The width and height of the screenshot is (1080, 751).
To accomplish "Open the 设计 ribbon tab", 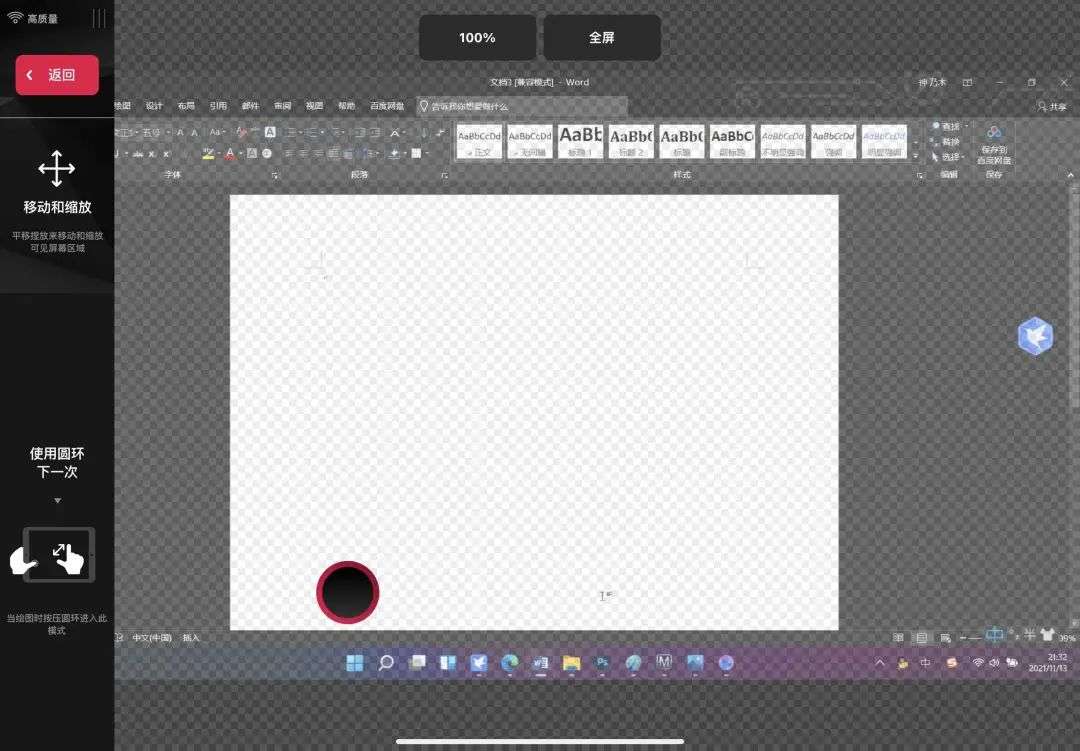I will 154,106.
